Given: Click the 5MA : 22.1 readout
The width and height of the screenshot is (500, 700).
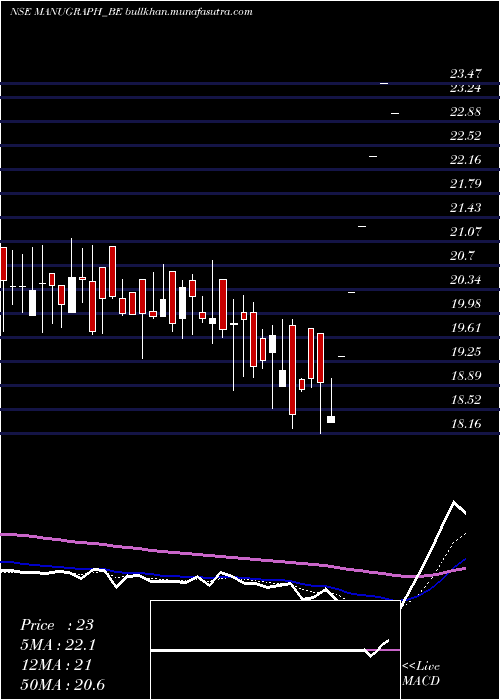Looking at the screenshot, I should [x=59, y=645].
